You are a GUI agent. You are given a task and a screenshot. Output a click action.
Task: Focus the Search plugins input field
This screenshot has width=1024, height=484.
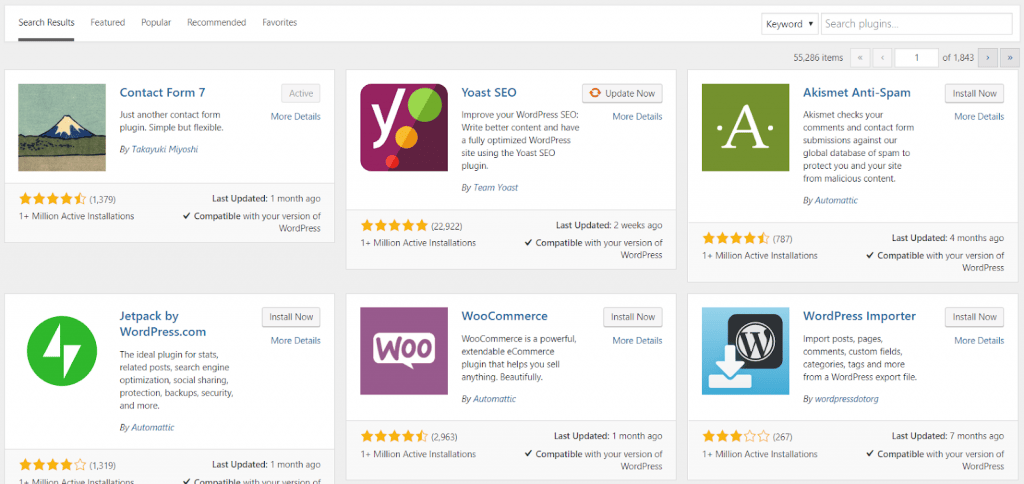917,24
